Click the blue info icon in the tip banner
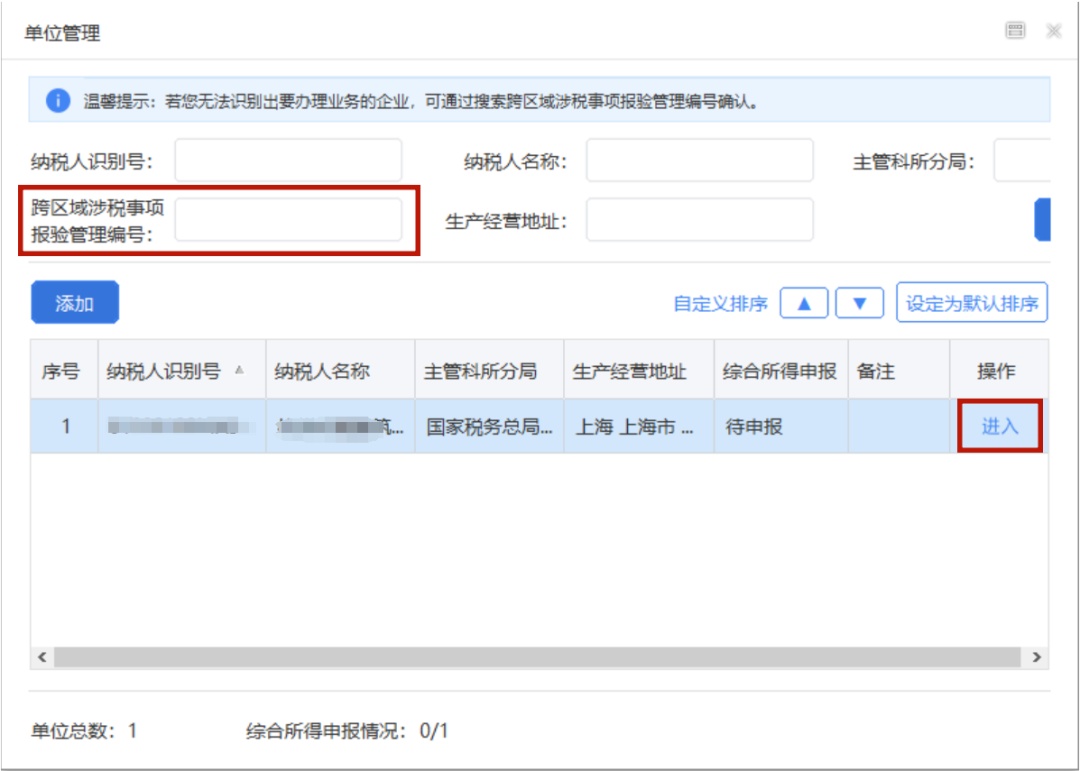The width and height of the screenshot is (1080, 771). tap(58, 101)
